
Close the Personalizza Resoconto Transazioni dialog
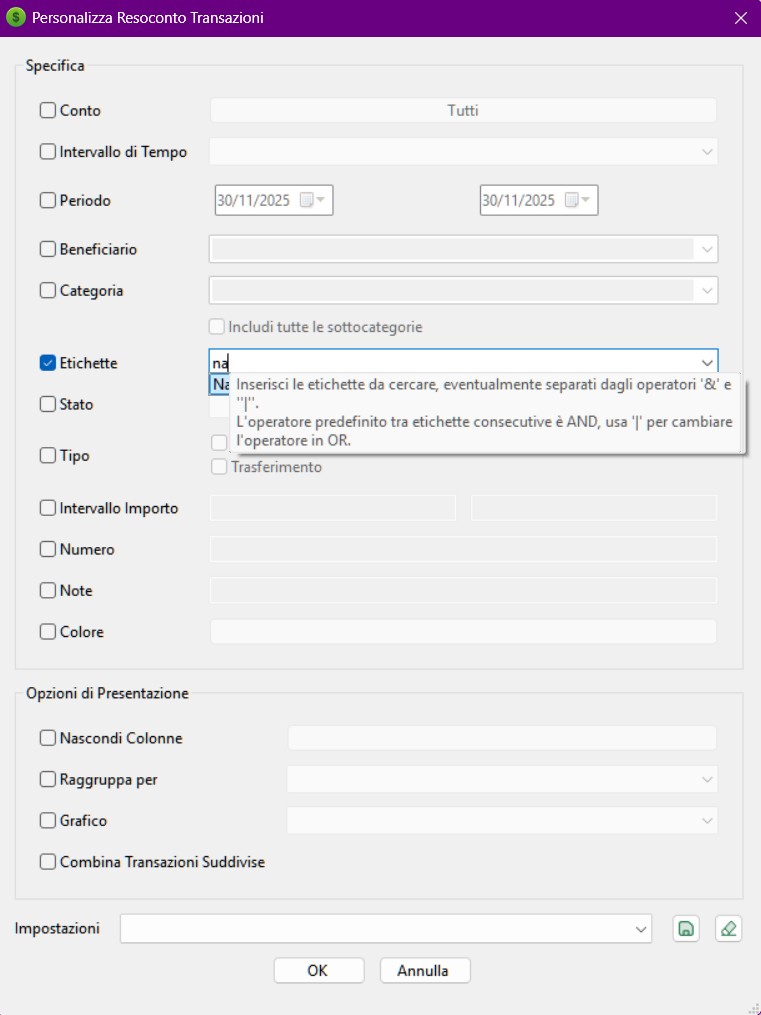(740, 18)
